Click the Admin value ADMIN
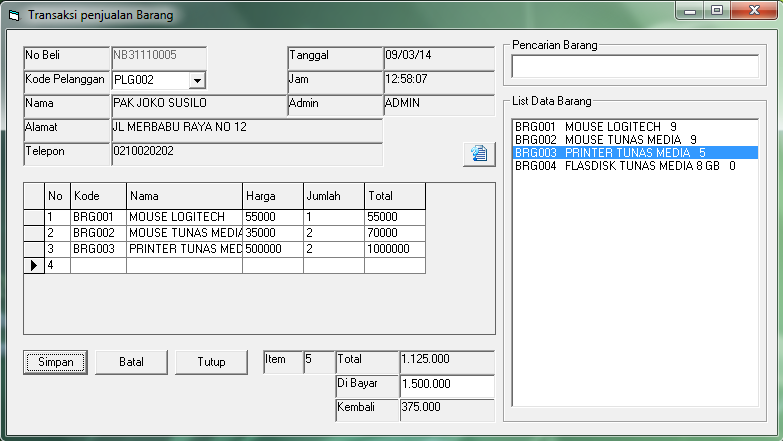The height and width of the screenshot is (441, 783). pyautogui.click(x=439, y=105)
